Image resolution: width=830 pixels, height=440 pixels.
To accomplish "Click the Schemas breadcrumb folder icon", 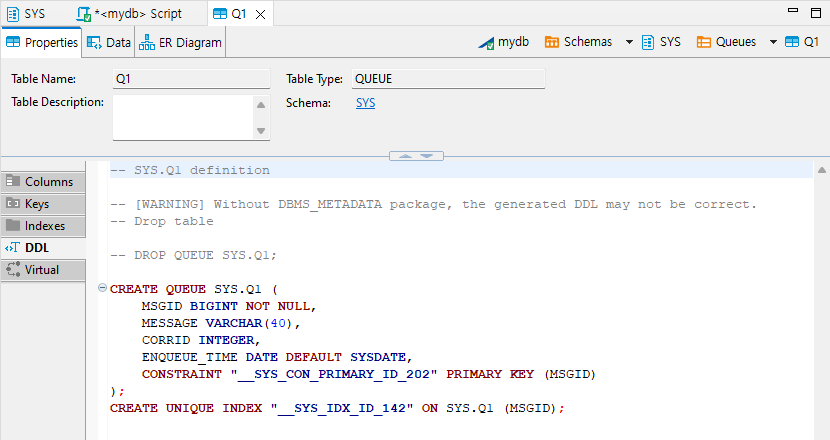I will click(x=551, y=42).
